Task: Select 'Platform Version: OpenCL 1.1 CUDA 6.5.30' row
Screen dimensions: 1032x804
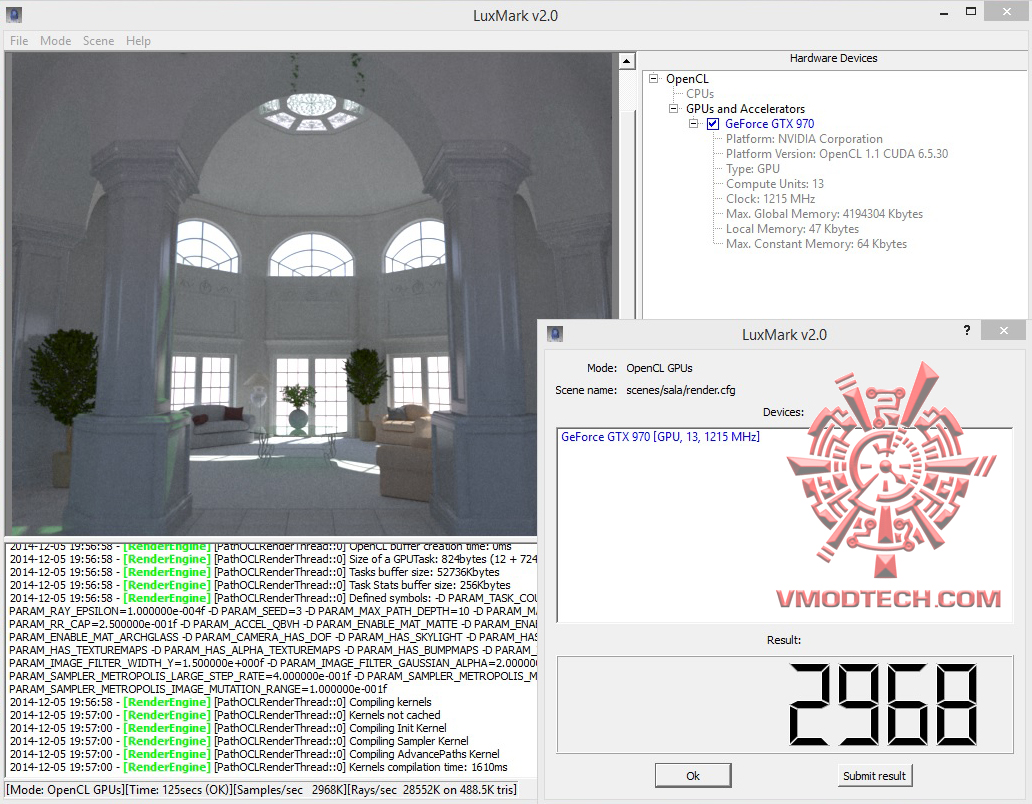Action: pyautogui.click(x=837, y=154)
